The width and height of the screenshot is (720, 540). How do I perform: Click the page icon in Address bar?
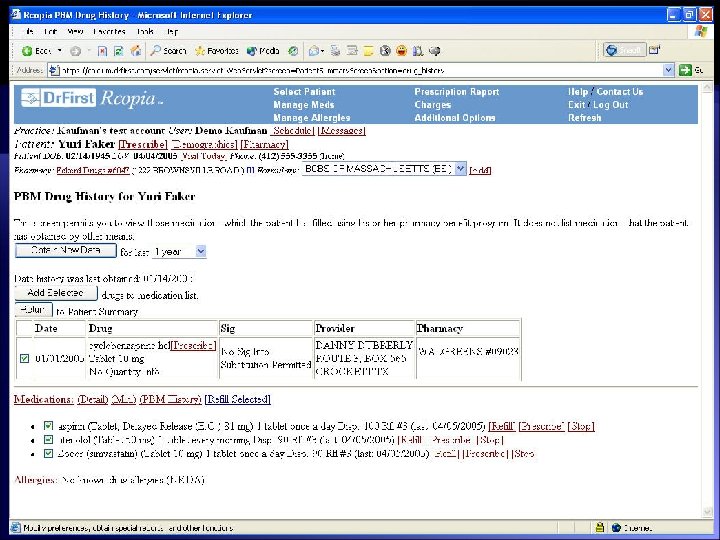(54, 70)
